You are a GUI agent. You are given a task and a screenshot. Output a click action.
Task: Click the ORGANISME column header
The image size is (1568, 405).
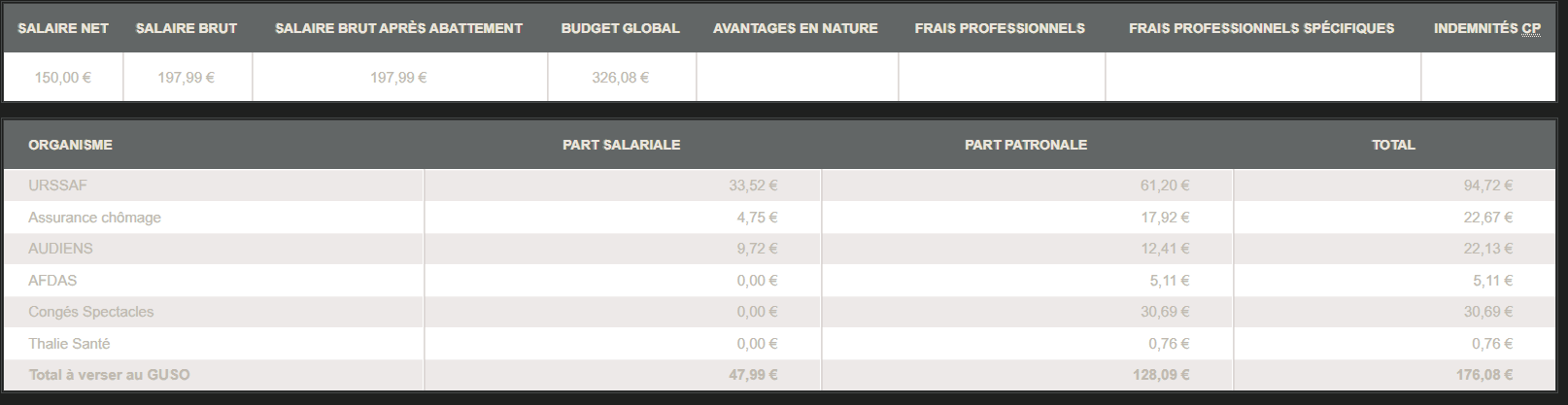click(71, 145)
